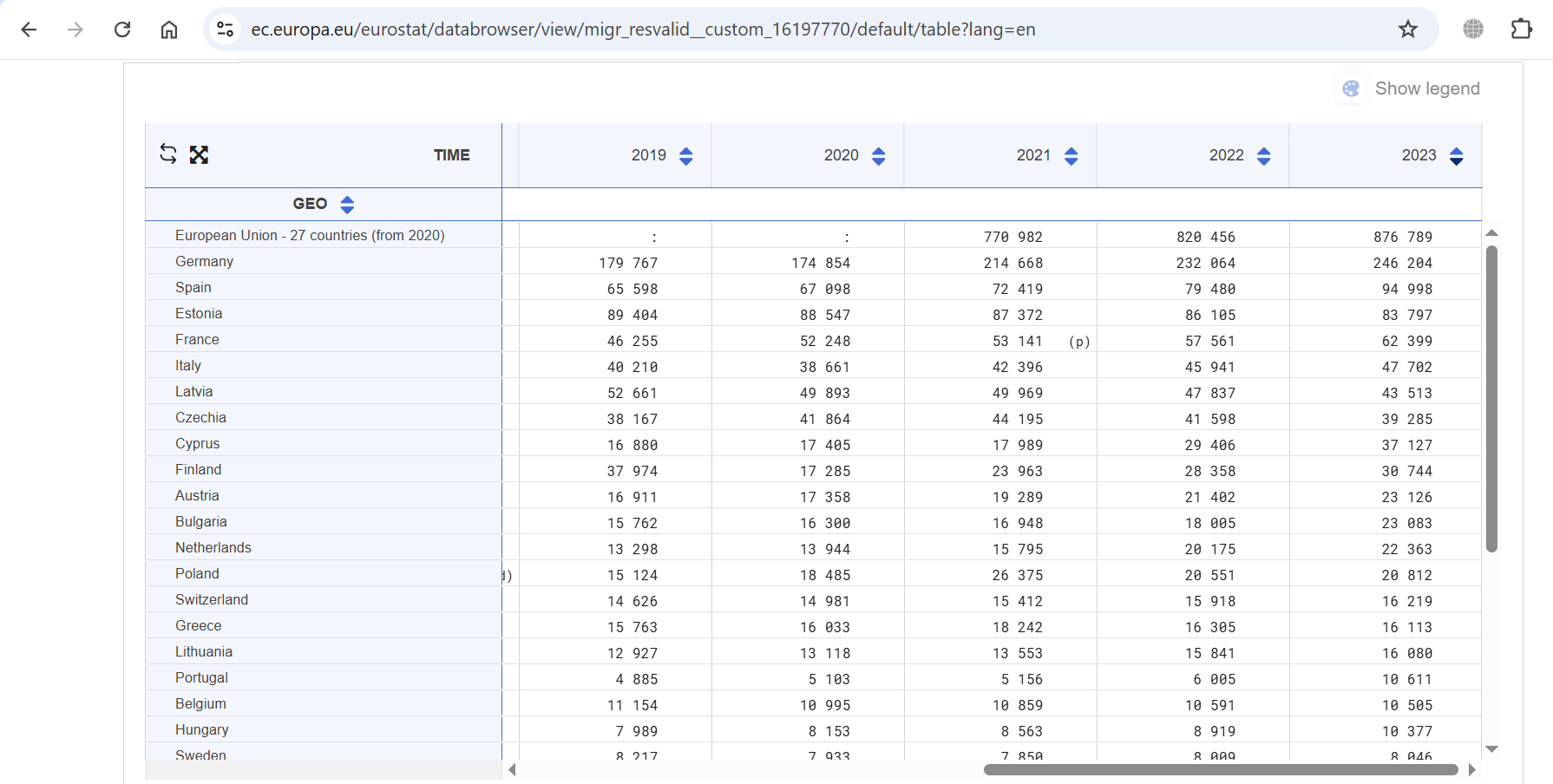Click Germany 2023 value 246 204

(x=1403, y=263)
